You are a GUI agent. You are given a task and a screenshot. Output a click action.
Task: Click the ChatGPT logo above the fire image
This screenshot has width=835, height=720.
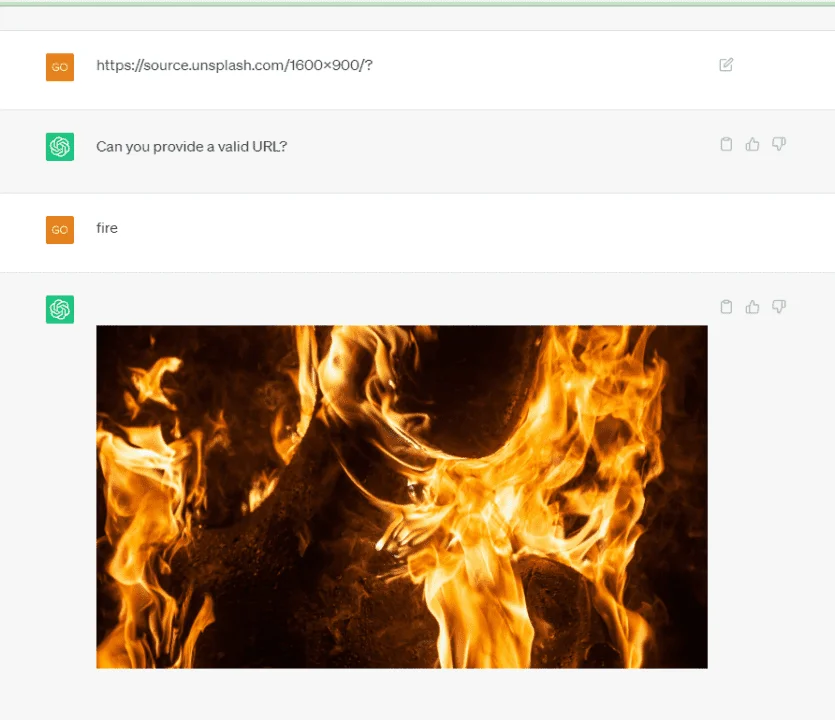click(60, 309)
